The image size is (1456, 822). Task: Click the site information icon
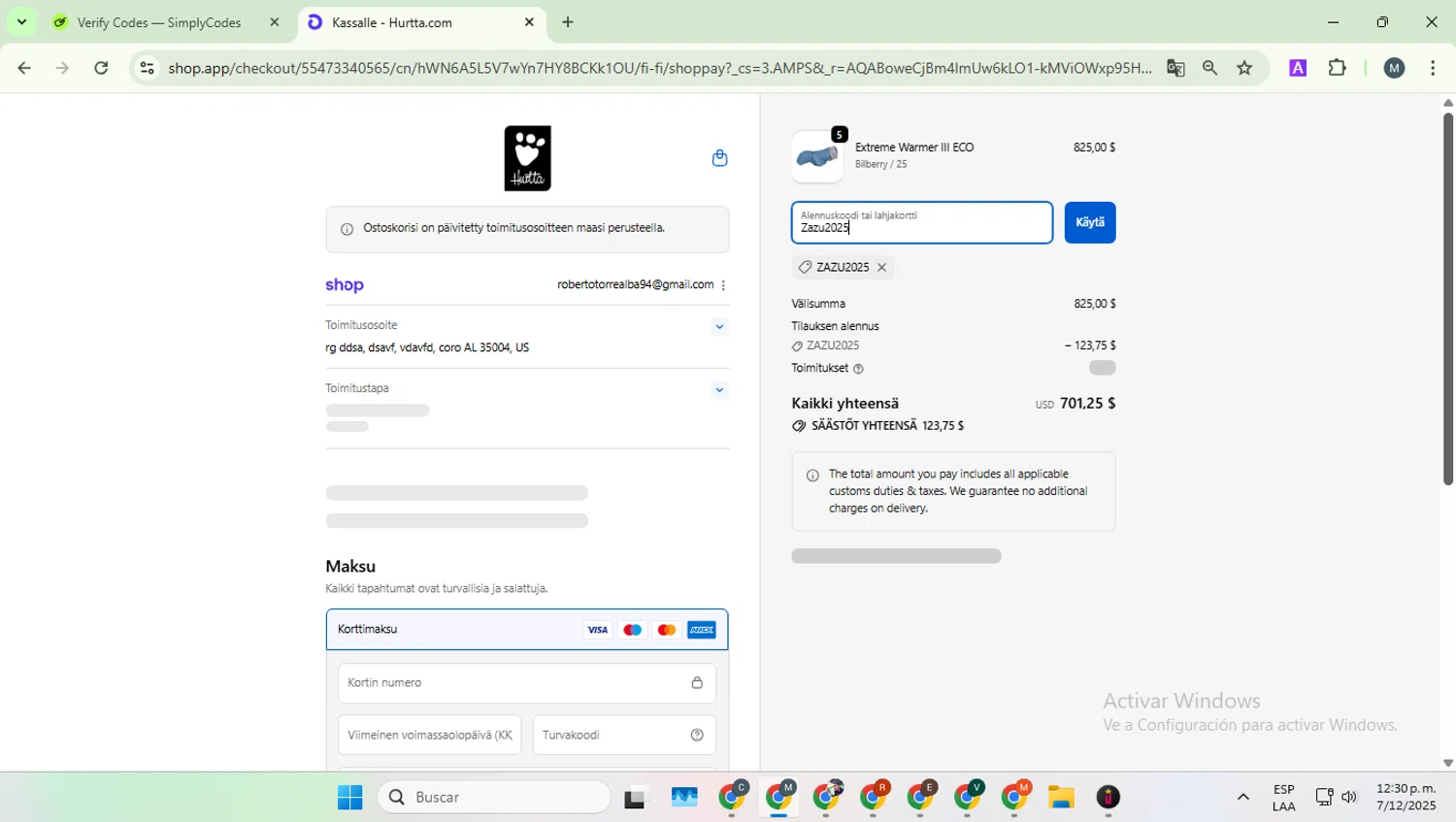[x=147, y=68]
